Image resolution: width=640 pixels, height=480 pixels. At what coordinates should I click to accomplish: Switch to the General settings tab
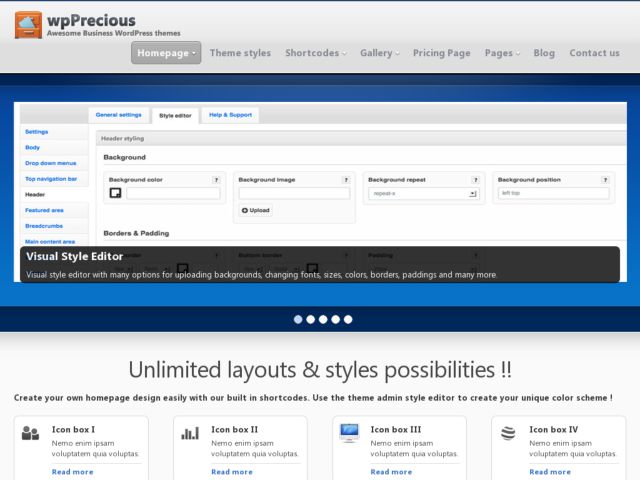coord(119,115)
